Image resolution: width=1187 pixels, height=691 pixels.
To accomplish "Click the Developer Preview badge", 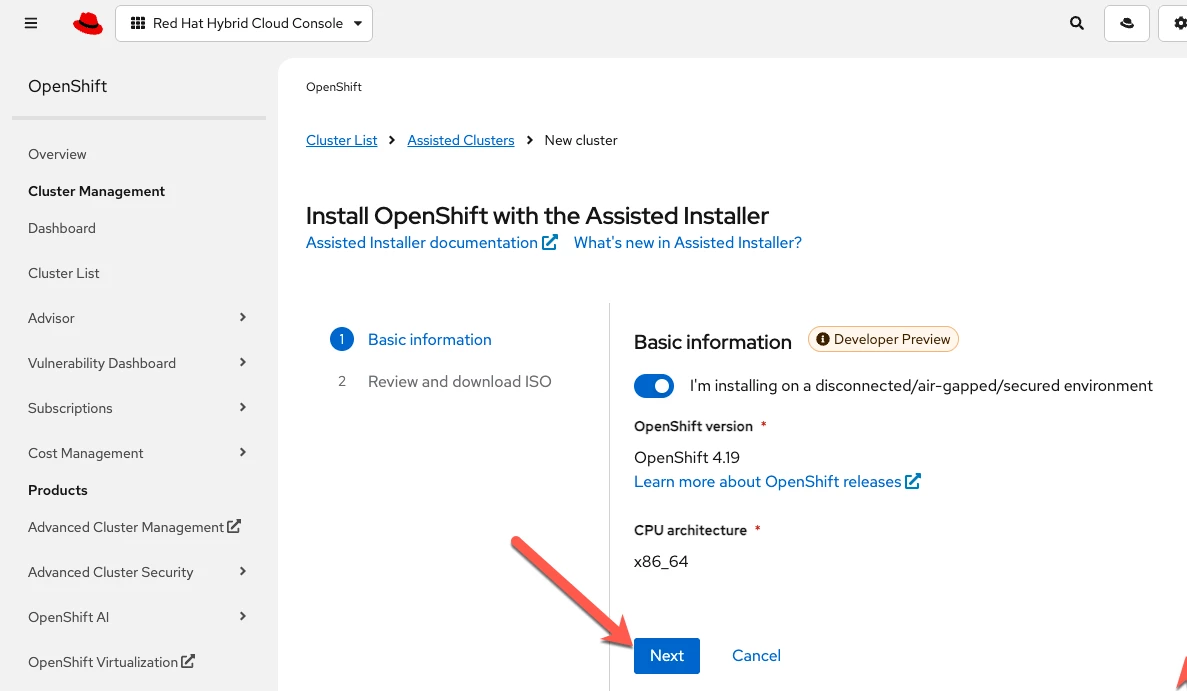I will (x=883, y=339).
